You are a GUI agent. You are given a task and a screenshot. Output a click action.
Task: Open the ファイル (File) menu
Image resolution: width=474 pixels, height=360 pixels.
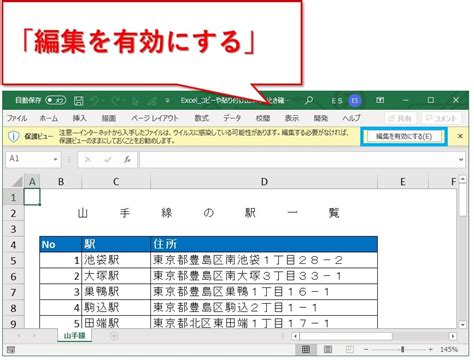[17, 118]
